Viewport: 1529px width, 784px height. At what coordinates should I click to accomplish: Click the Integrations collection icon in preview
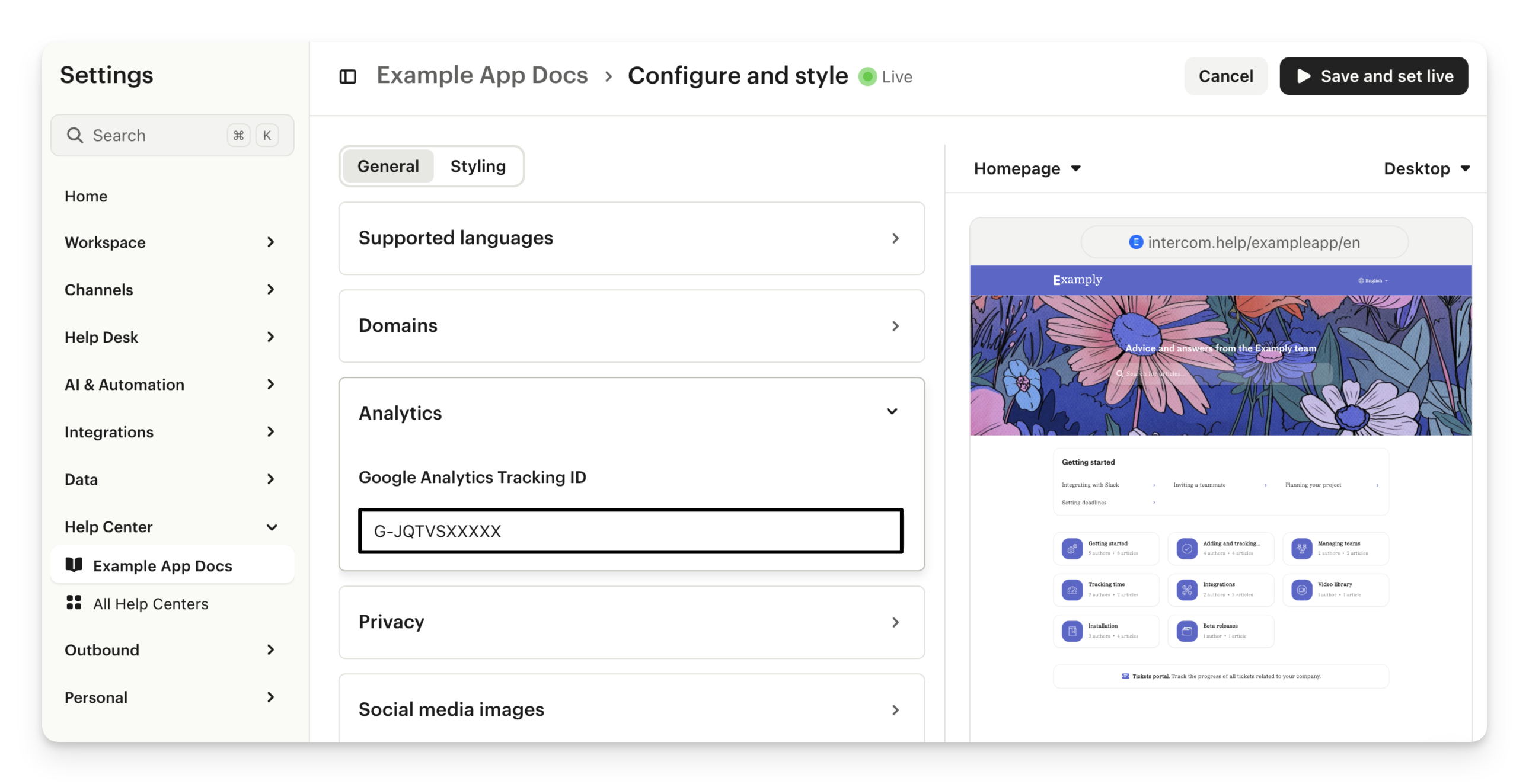click(1186, 590)
